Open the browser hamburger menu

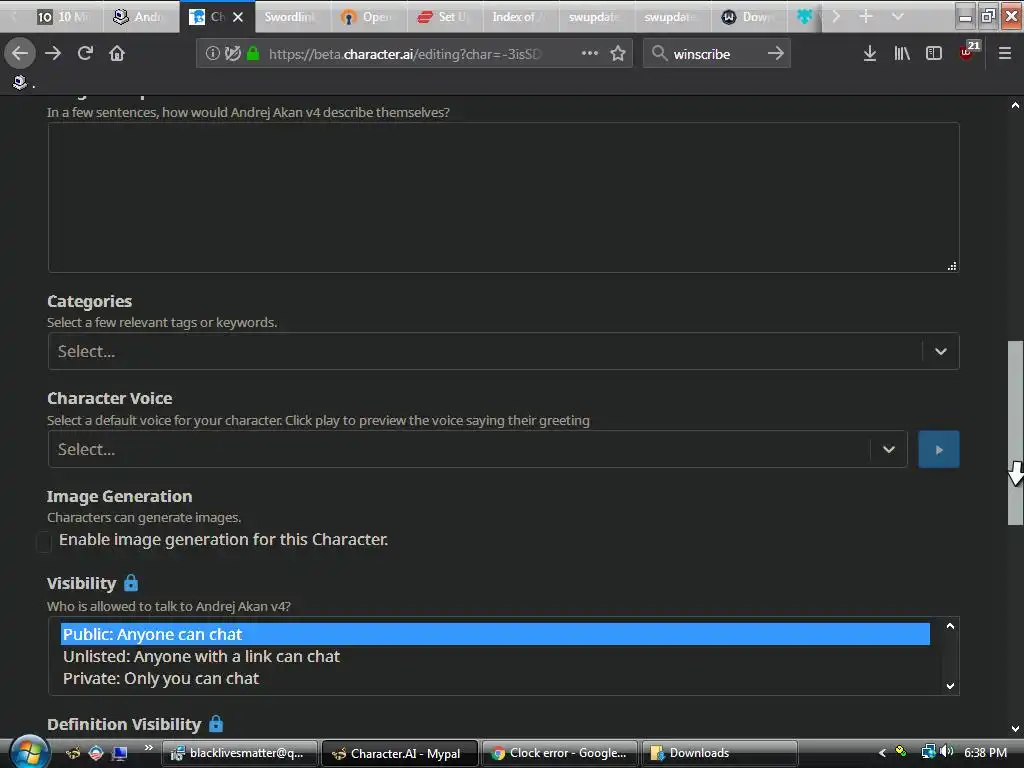[x=1005, y=53]
